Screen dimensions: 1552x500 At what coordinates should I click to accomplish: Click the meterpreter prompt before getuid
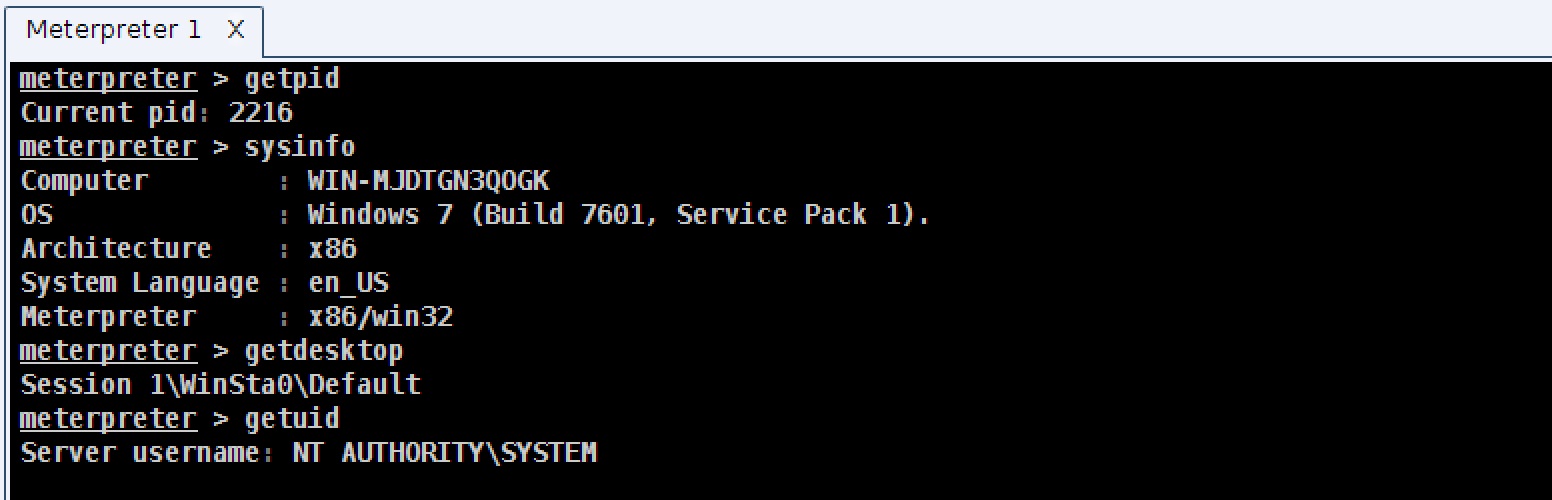point(108,419)
